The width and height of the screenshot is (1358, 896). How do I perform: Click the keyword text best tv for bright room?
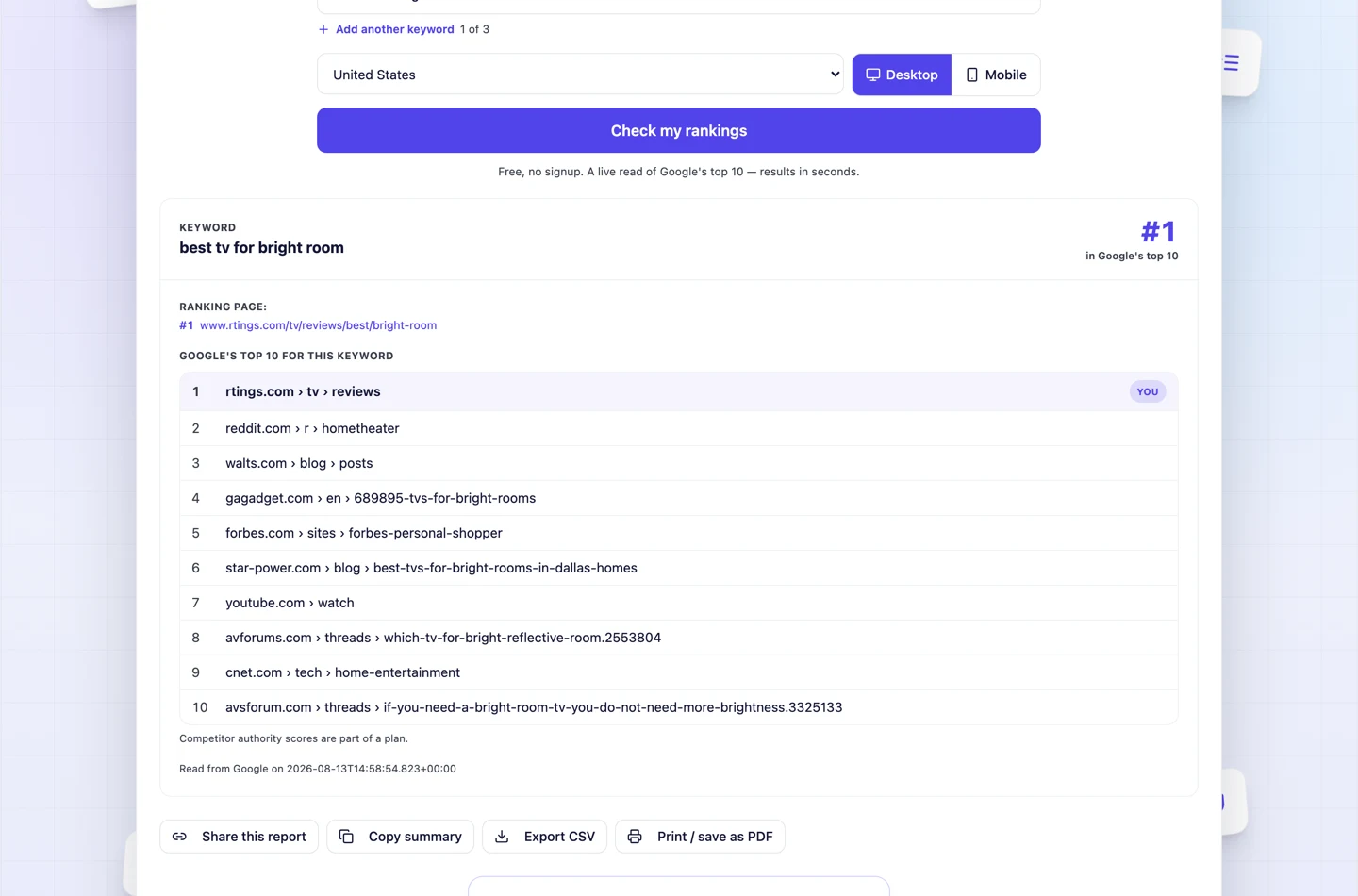(262, 248)
